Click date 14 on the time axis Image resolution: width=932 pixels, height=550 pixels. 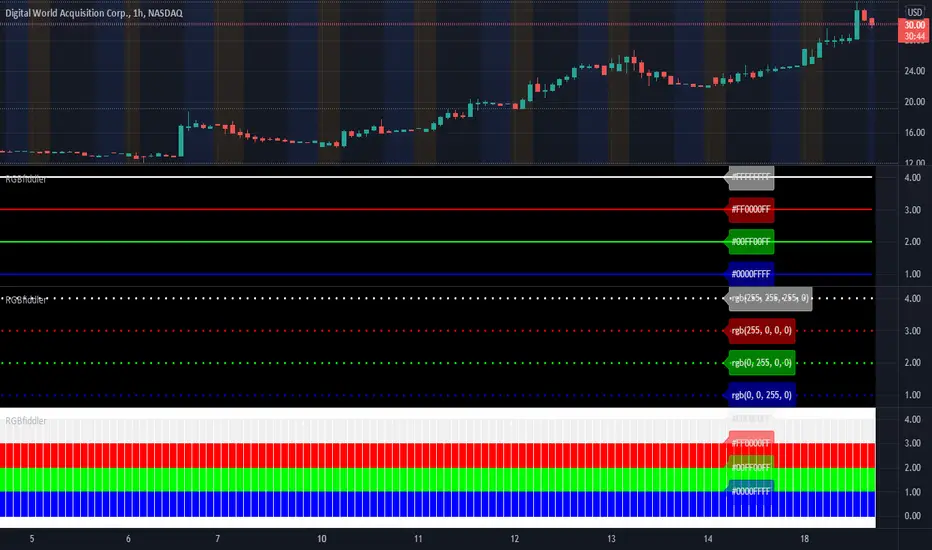coord(708,539)
